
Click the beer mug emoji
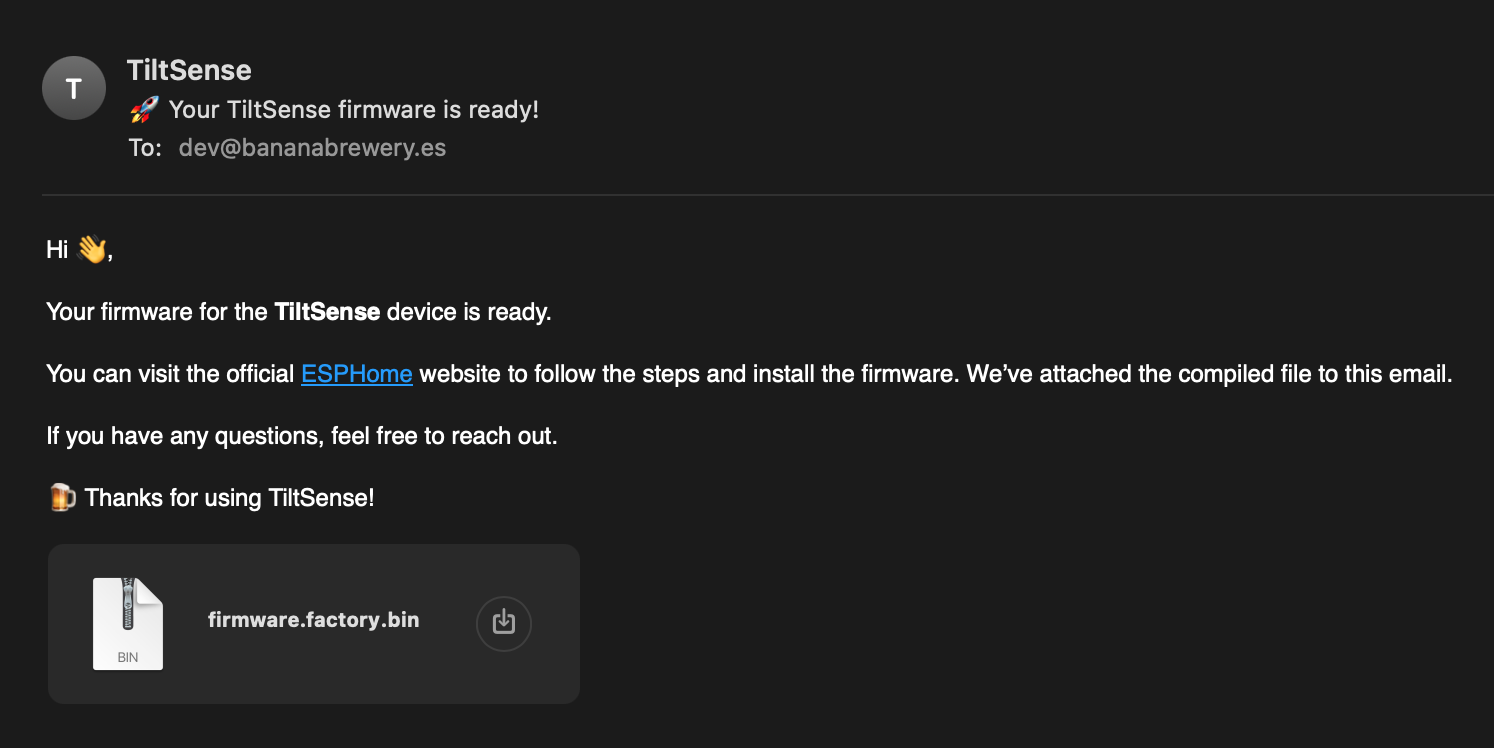62,497
